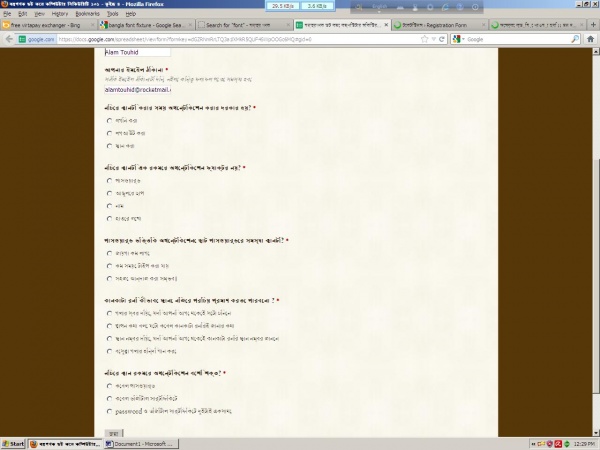Switch to the "free virtapay exchanger - Bing" tab

(x=49, y=25)
